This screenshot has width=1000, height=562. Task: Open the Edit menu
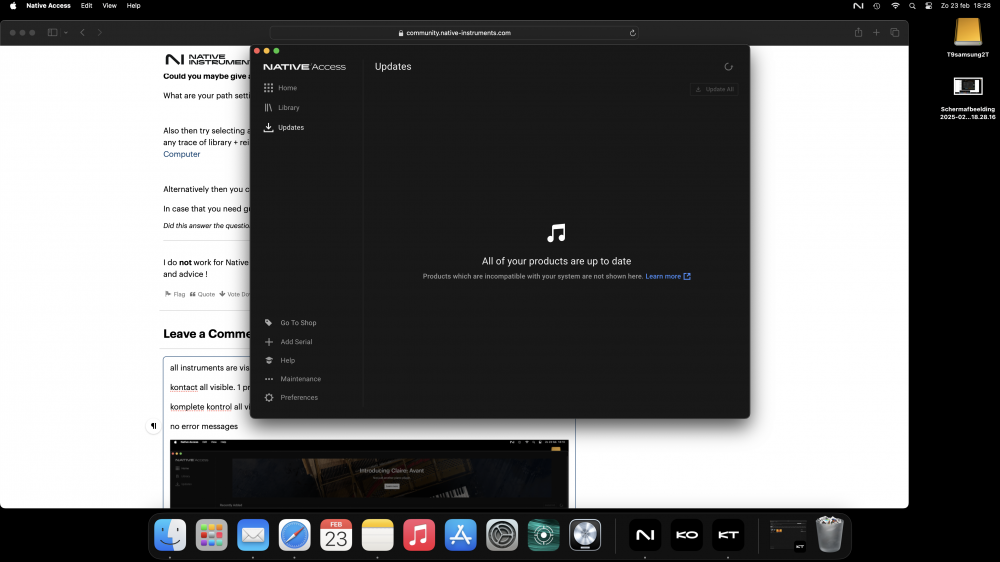tap(86, 6)
